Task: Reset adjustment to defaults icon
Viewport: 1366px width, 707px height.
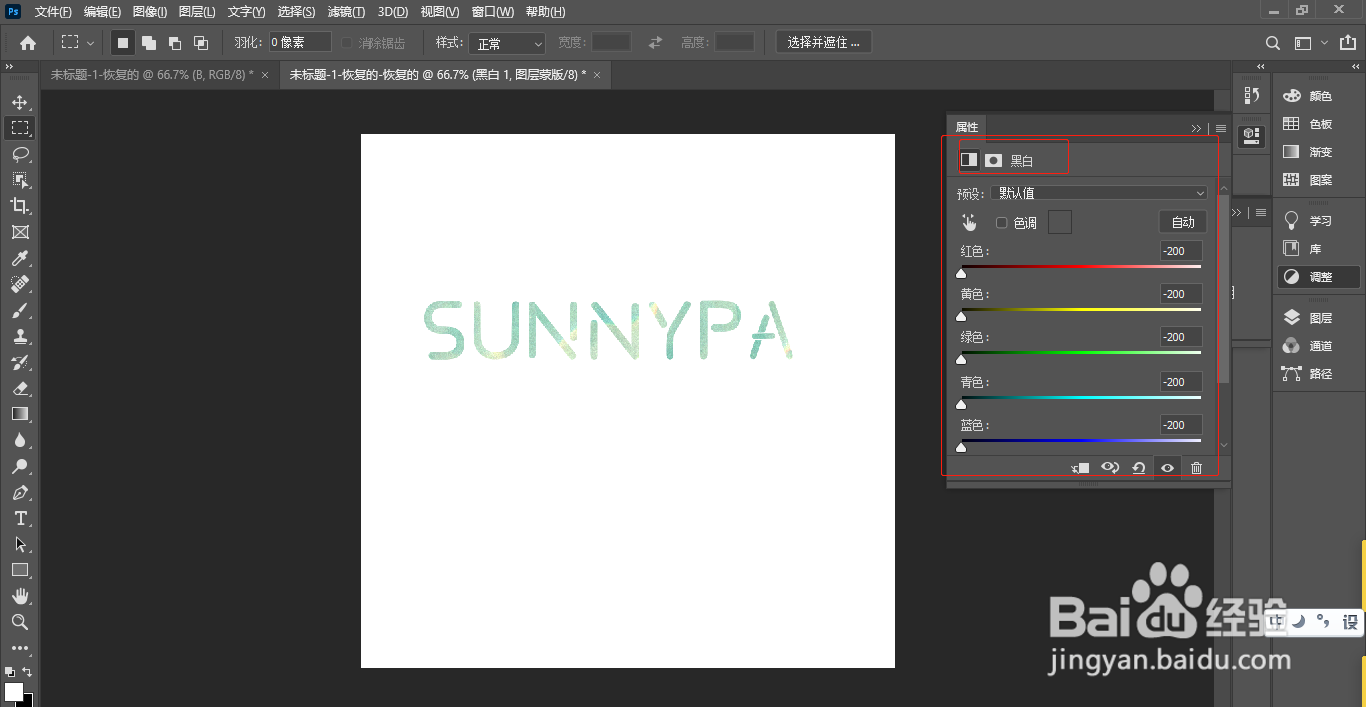Action: 1138,467
